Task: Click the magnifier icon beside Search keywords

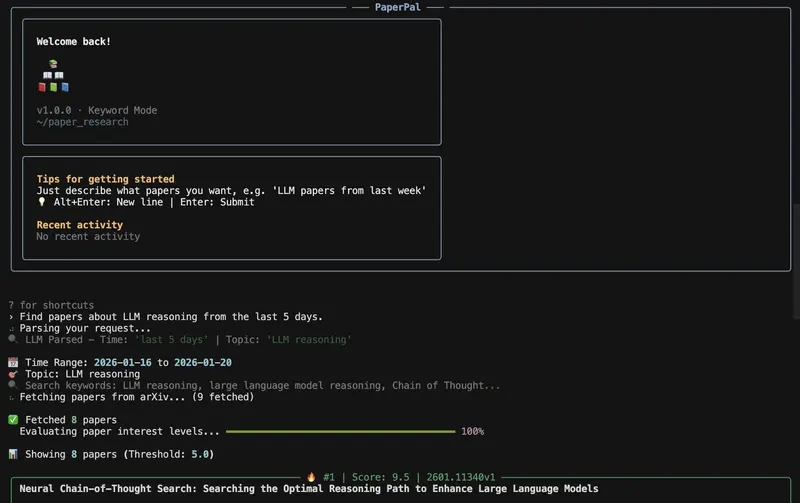Action: pyautogui.click(x=12, y=385)
